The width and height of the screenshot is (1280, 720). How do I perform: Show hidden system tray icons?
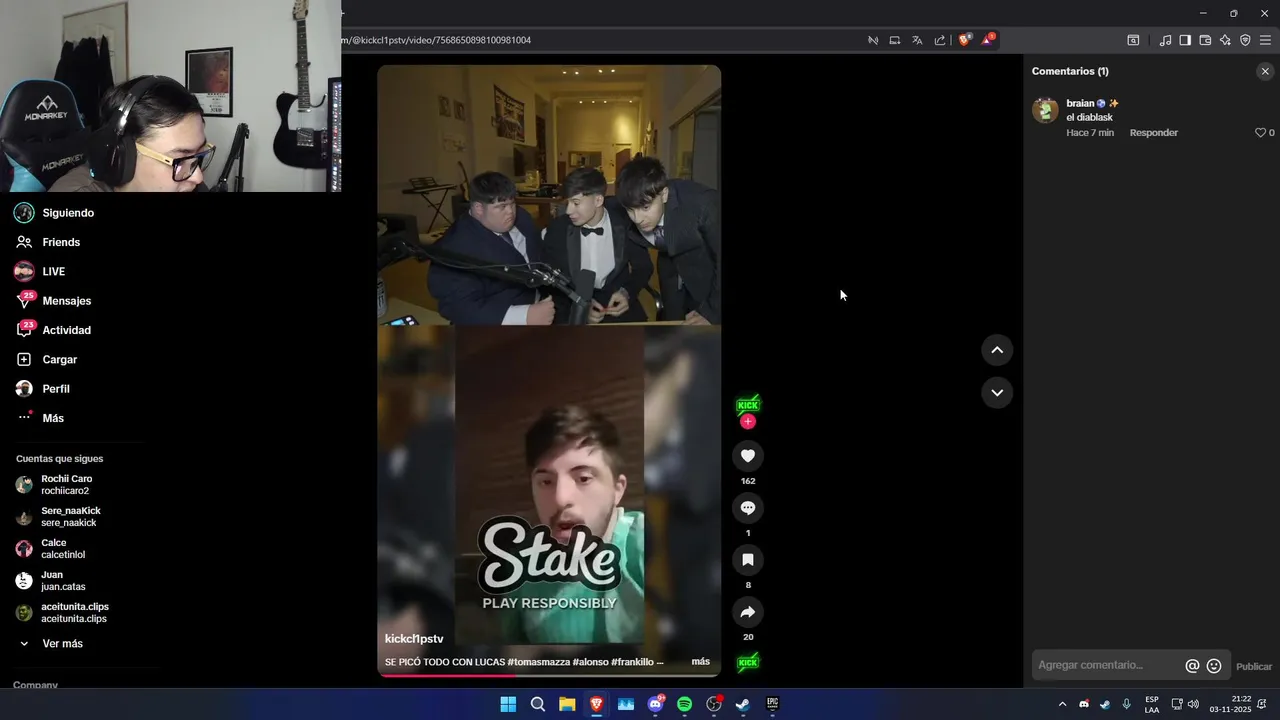pos(1062,704)
